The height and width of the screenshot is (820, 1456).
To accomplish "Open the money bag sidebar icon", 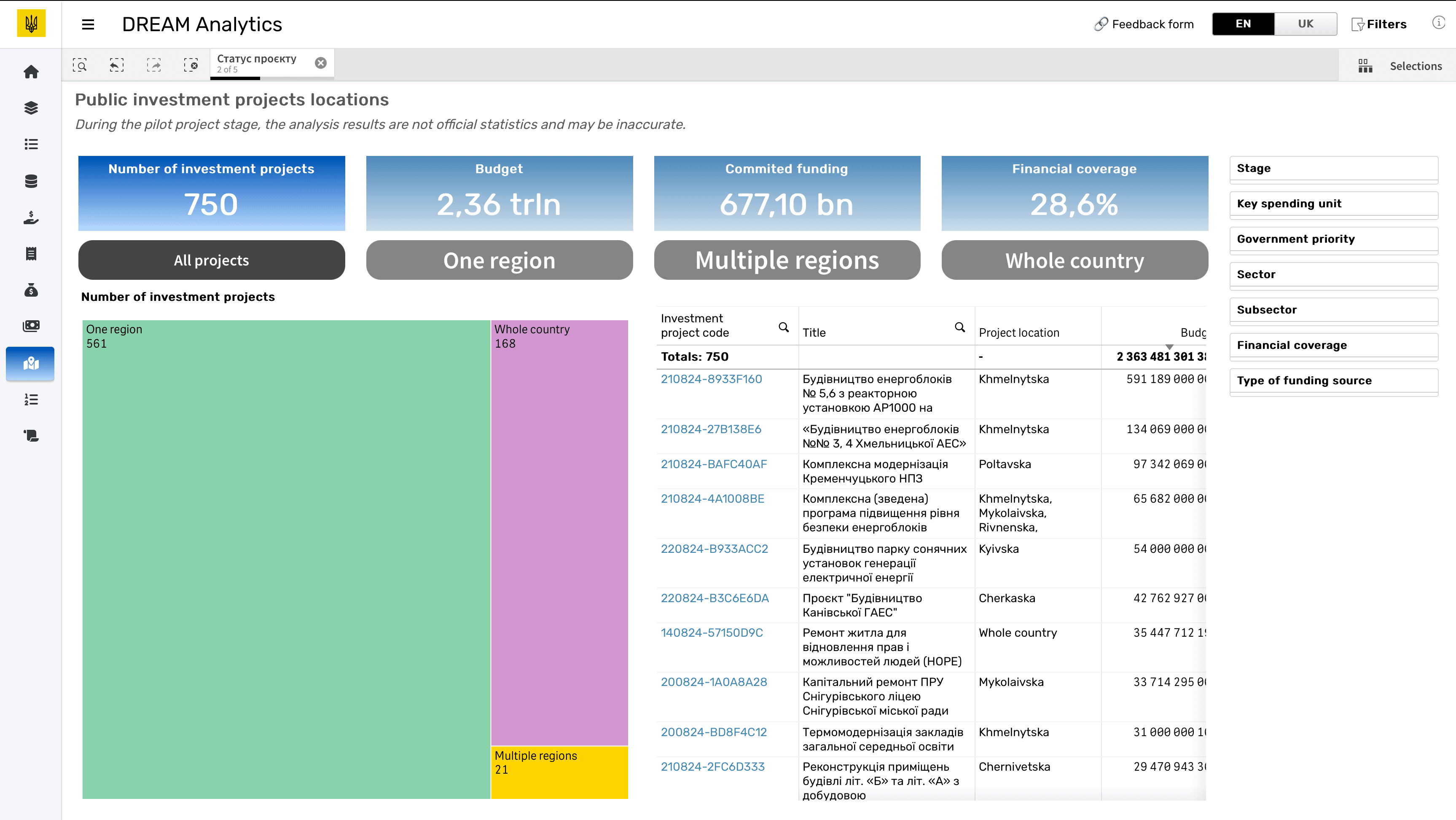I will click(x=31, y=290).
